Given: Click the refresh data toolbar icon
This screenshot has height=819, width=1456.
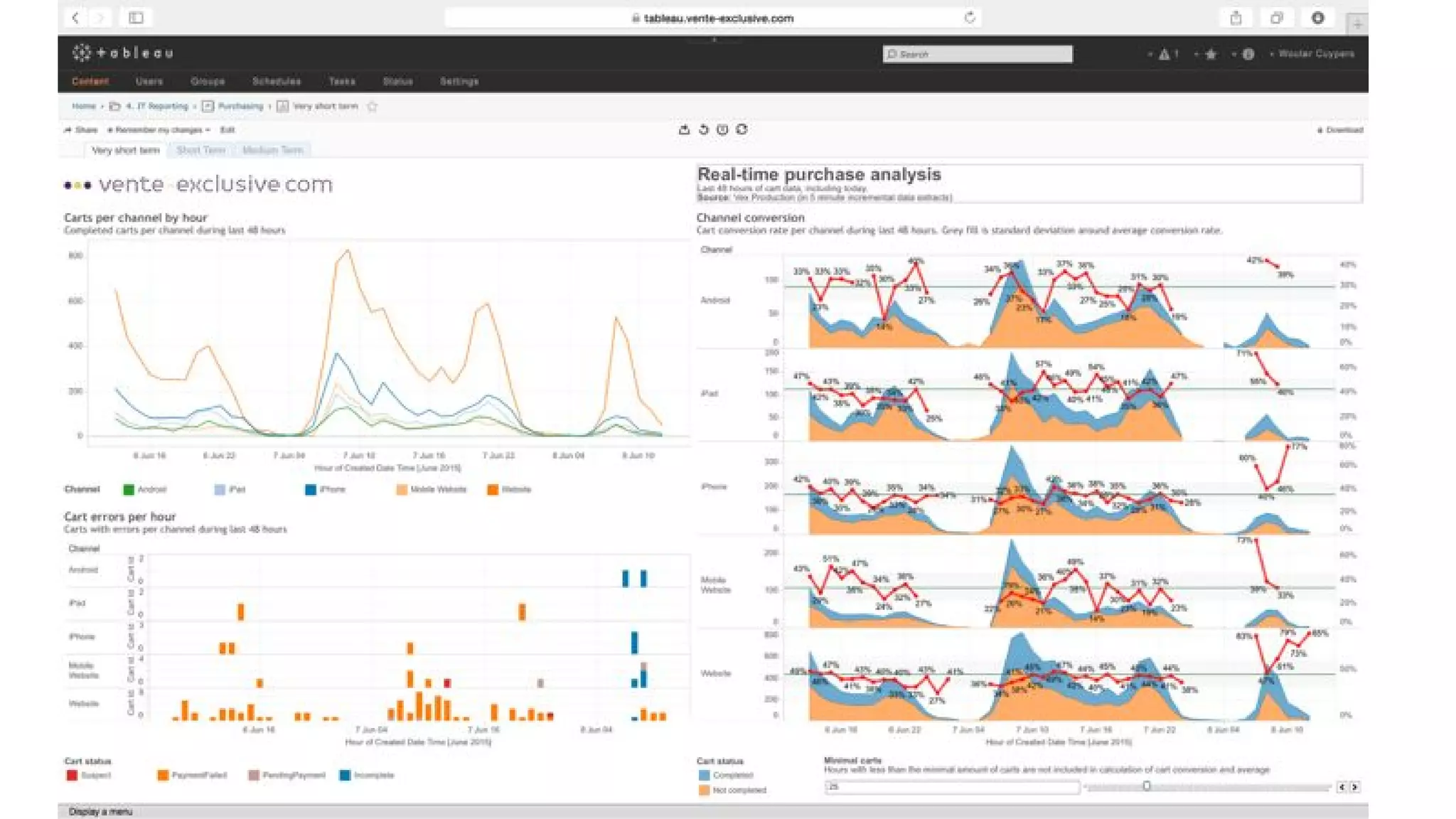Looking at the screenshot, I should pos(742,129).
